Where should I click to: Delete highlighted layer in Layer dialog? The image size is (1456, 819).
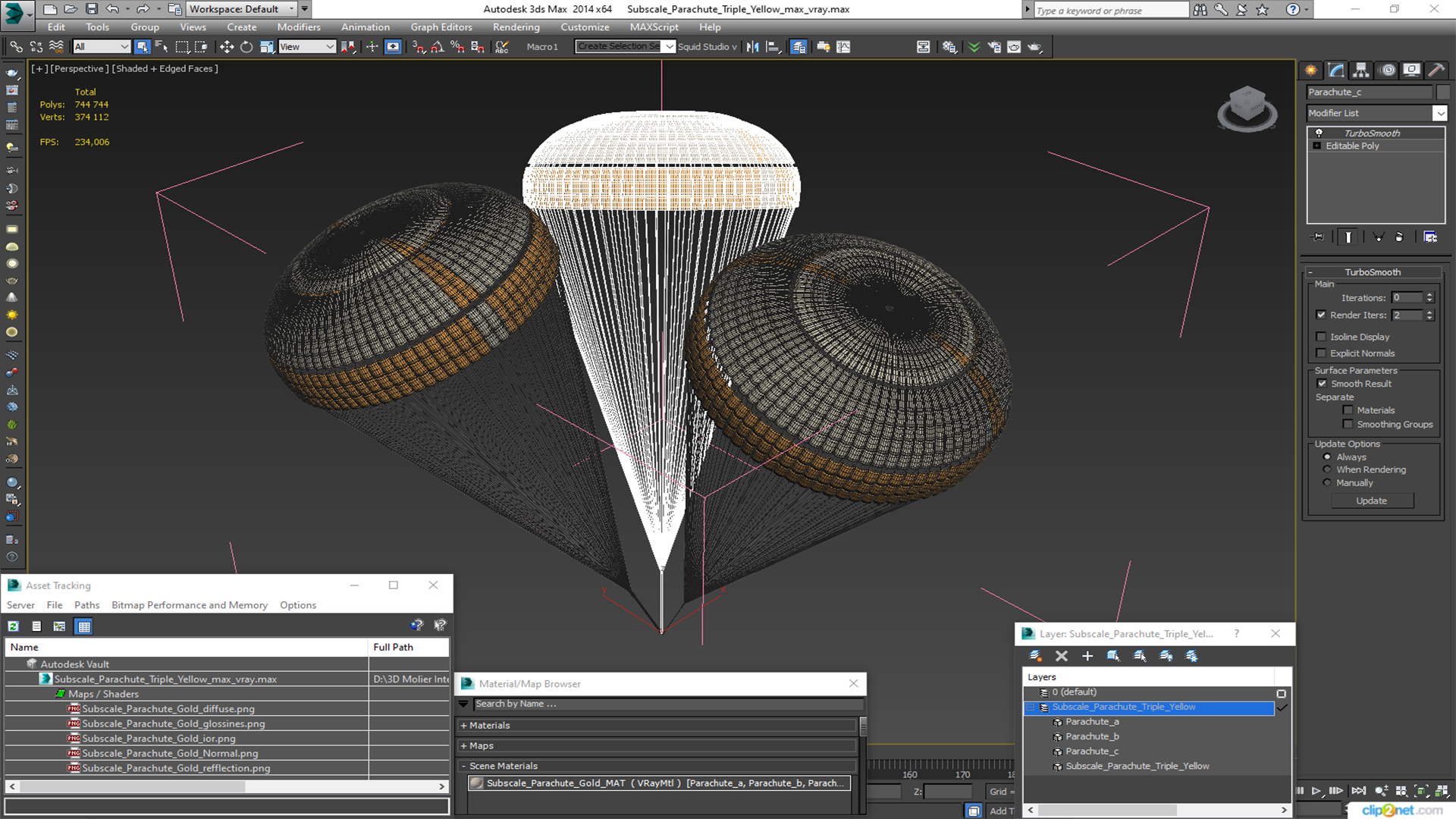(1062, 656)
